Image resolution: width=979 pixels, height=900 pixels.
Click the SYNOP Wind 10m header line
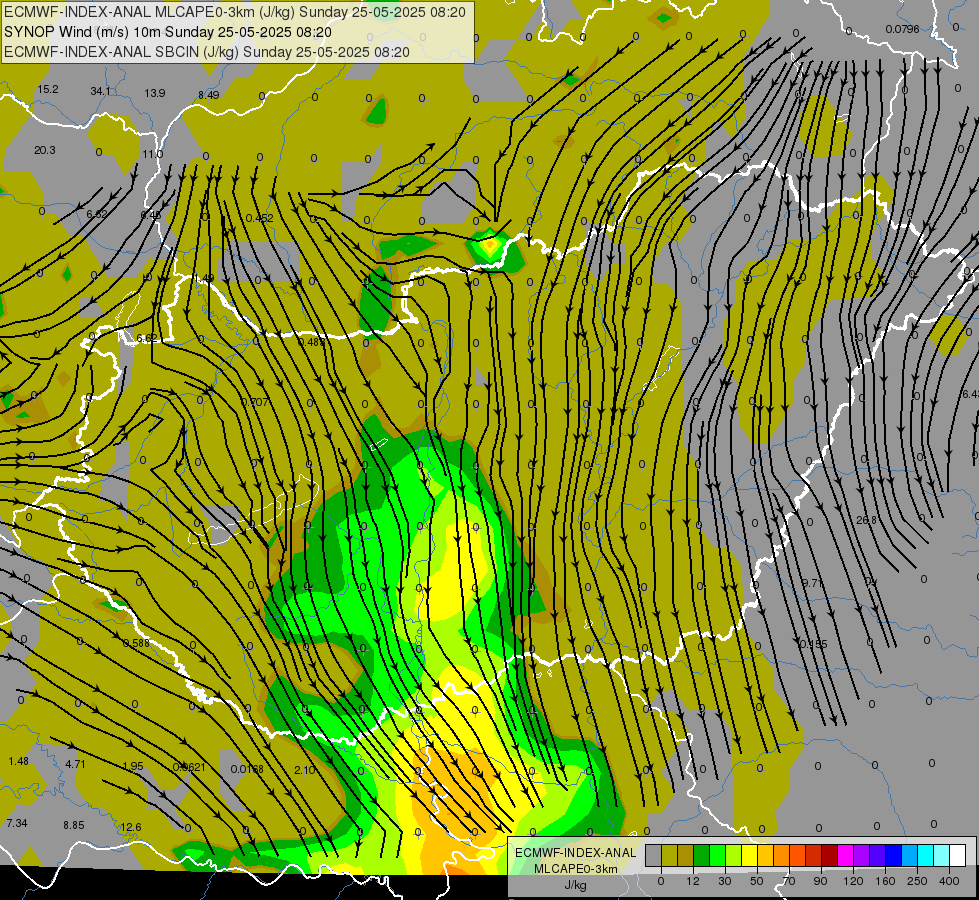tap(167, 32)
